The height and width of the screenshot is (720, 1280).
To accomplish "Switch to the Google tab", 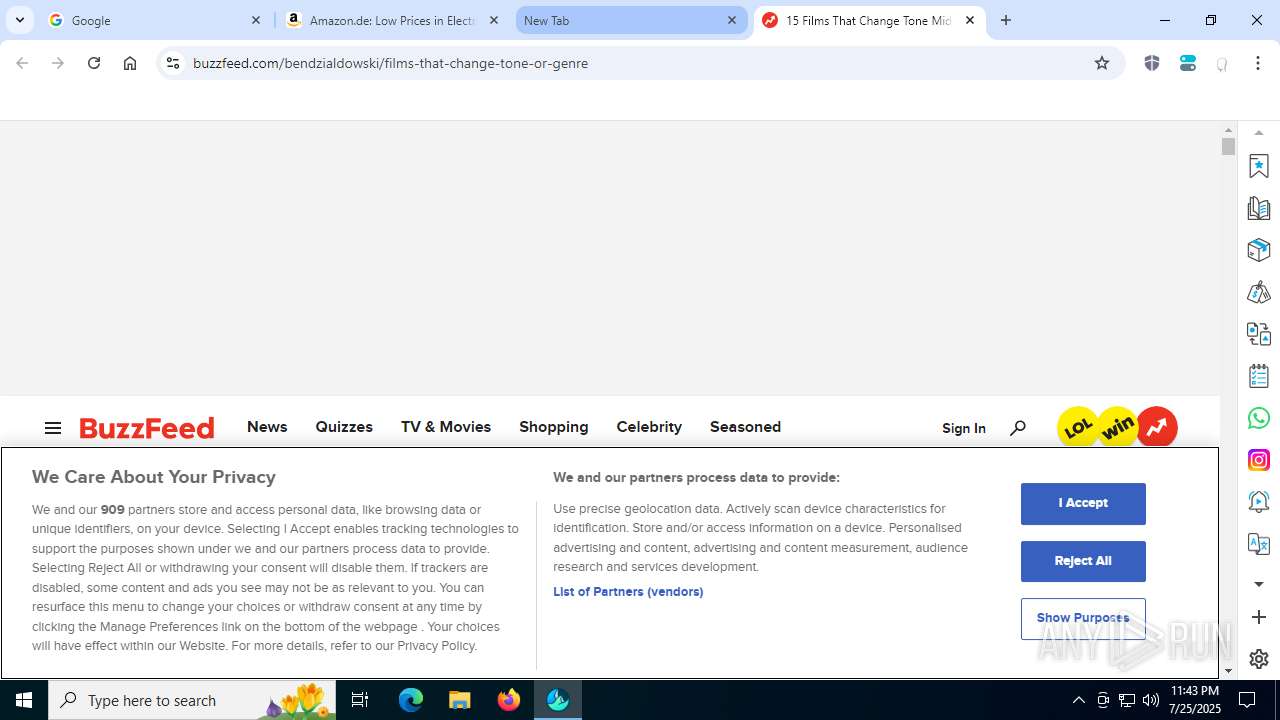I will [x=156, y=20].
